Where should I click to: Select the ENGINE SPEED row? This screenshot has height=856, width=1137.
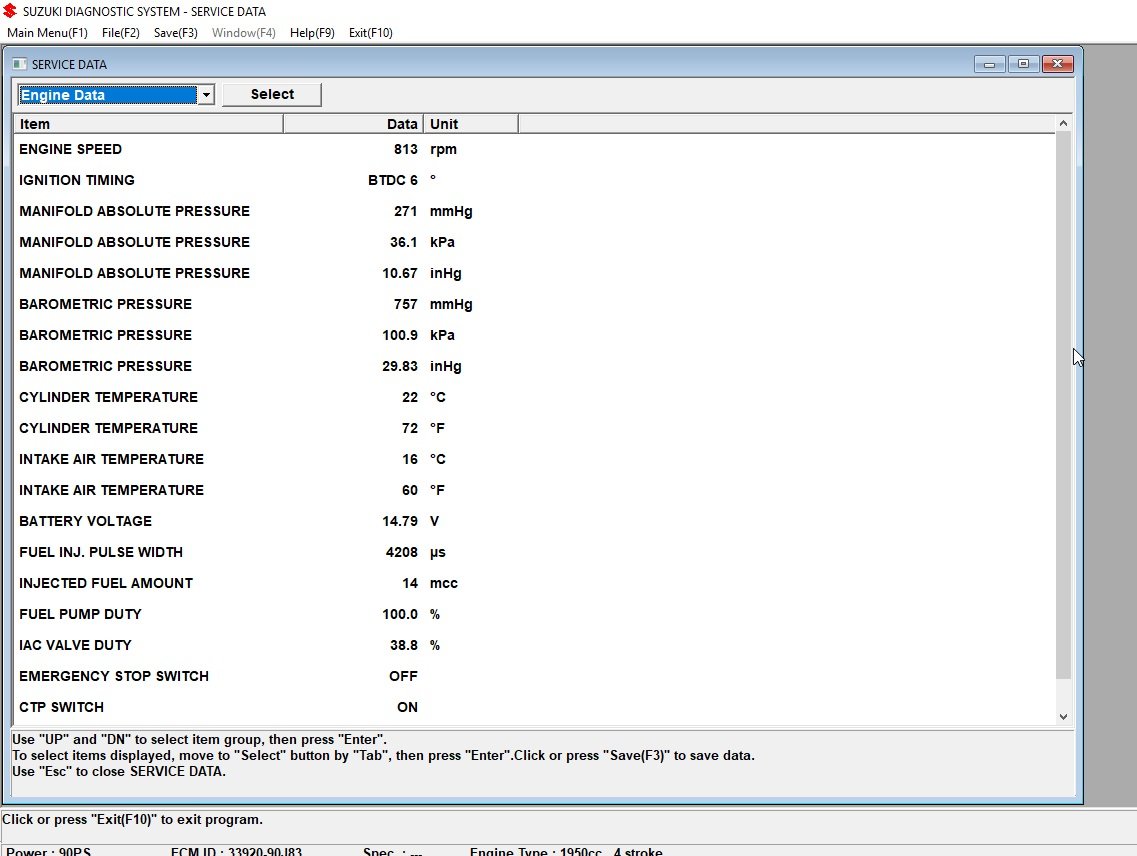click(534, 149)
